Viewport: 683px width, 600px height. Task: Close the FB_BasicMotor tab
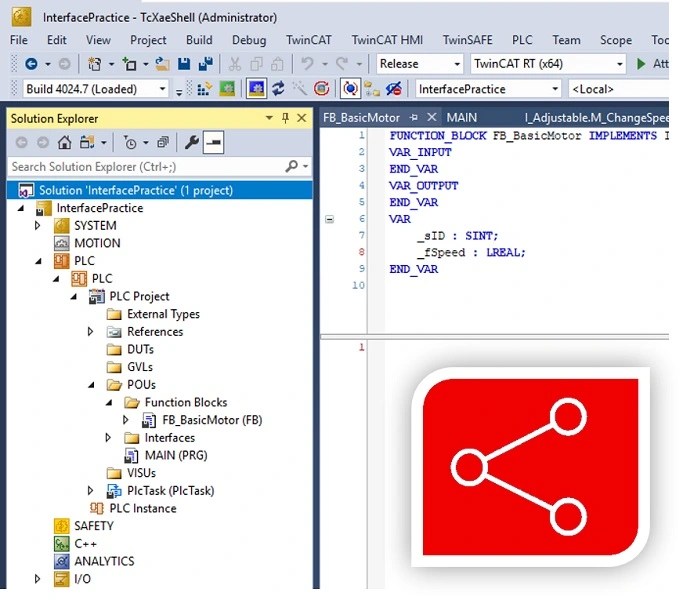432,117
